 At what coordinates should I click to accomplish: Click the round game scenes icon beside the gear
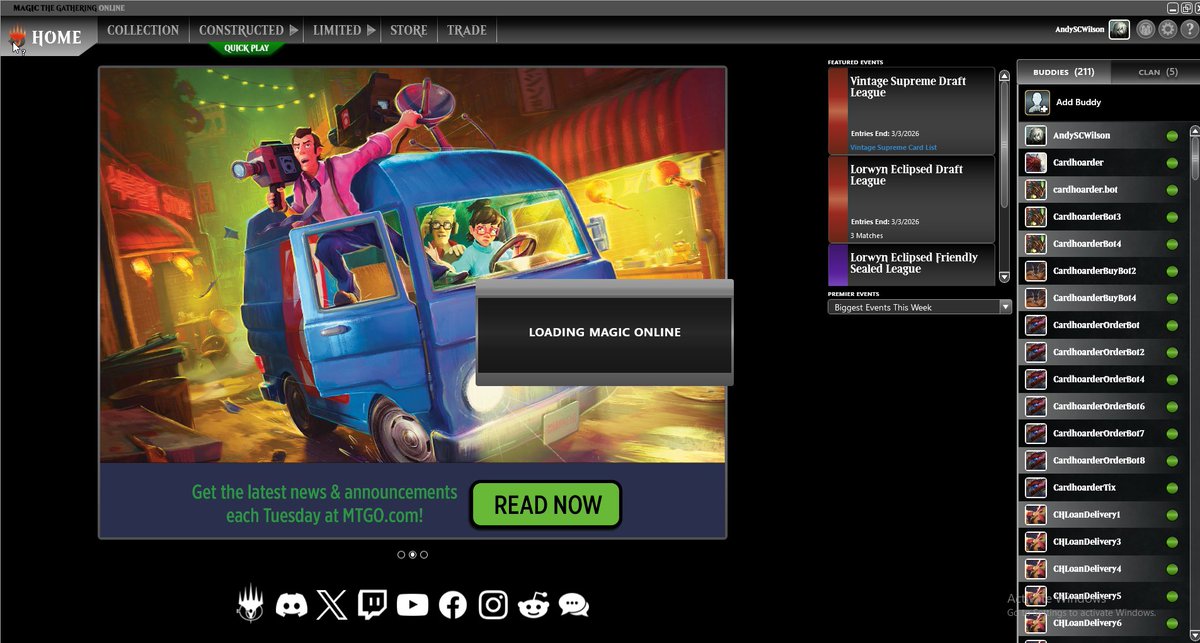[x=1145, y=30]
